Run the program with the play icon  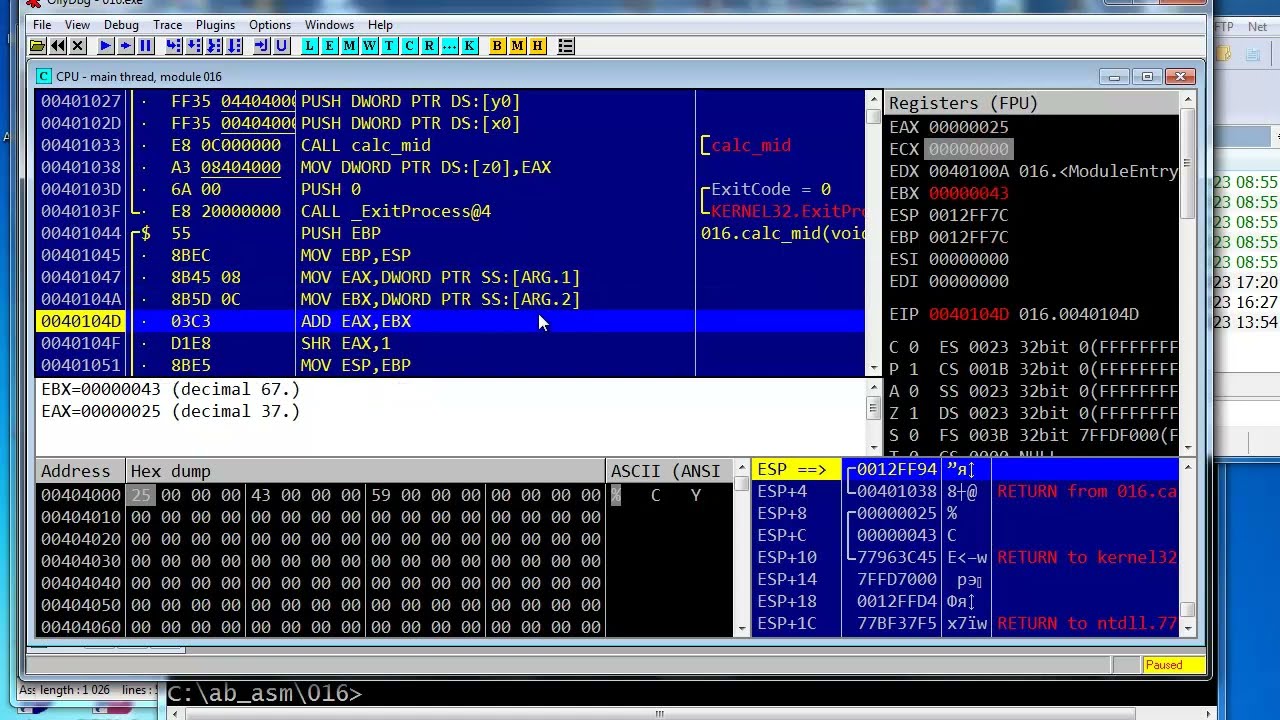pos(105,46)
